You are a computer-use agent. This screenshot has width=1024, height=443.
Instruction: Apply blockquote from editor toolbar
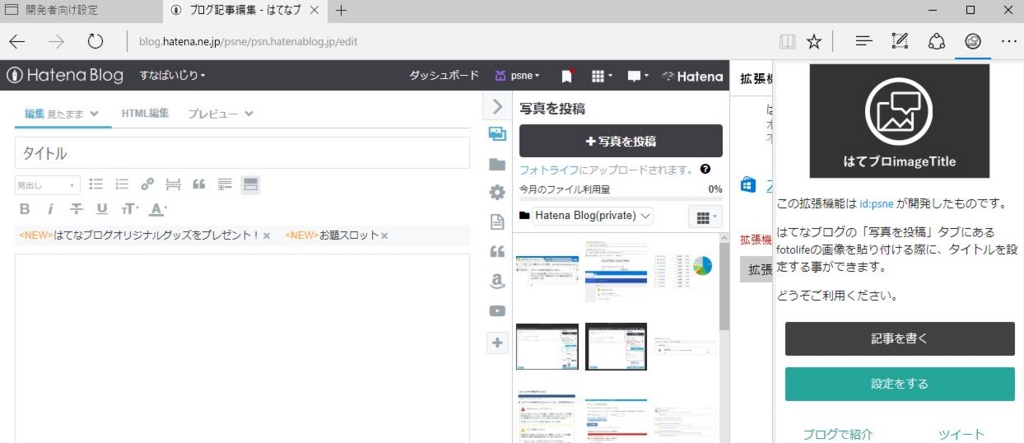click(x=199, y=185)
